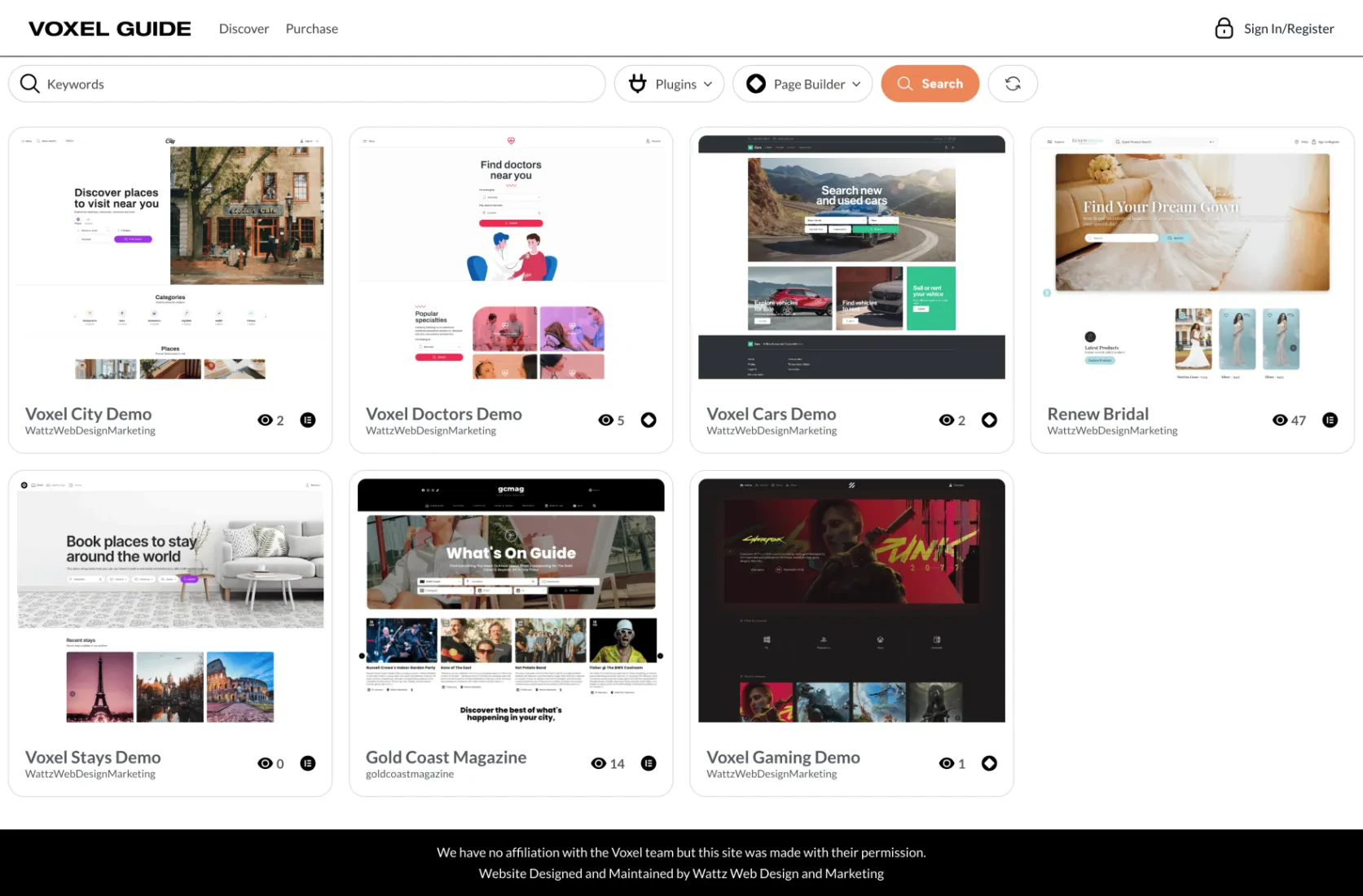Click Elementor icon on Voxel City Demo card
The height and width of the screenshot is (896, 1363).
coord(308,420)
